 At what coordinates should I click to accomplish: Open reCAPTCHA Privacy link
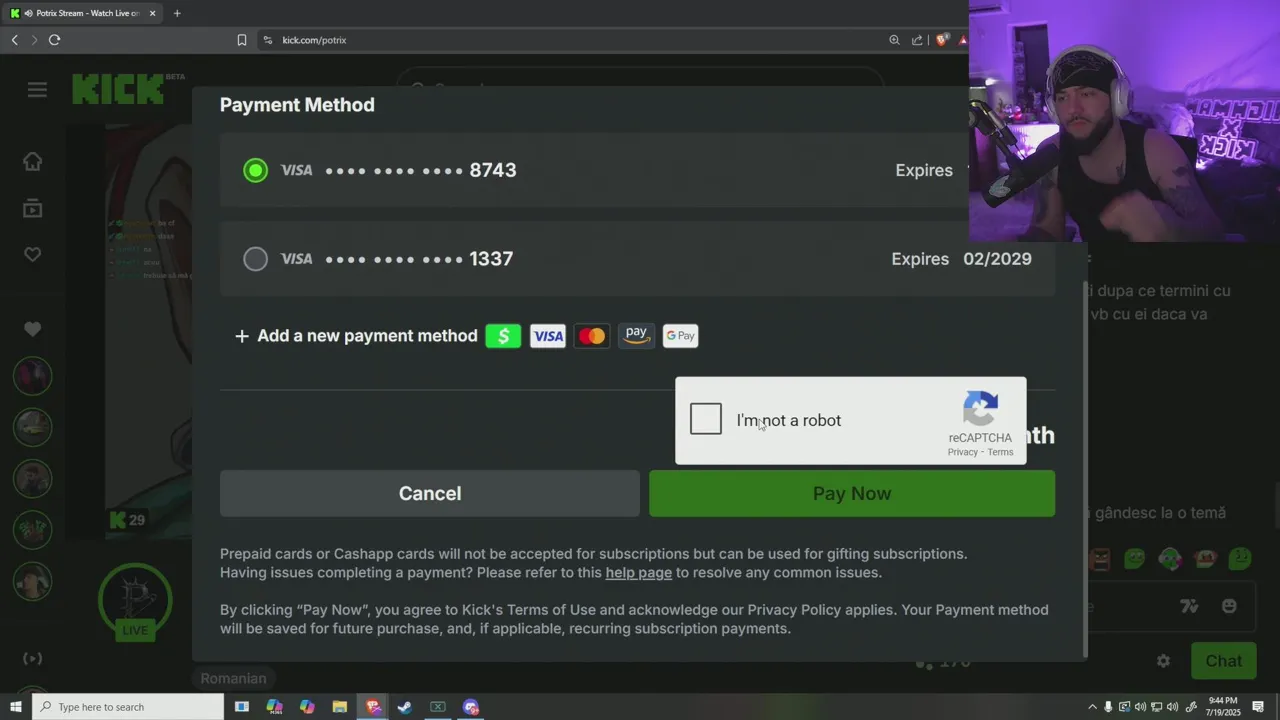click(962, 452)
